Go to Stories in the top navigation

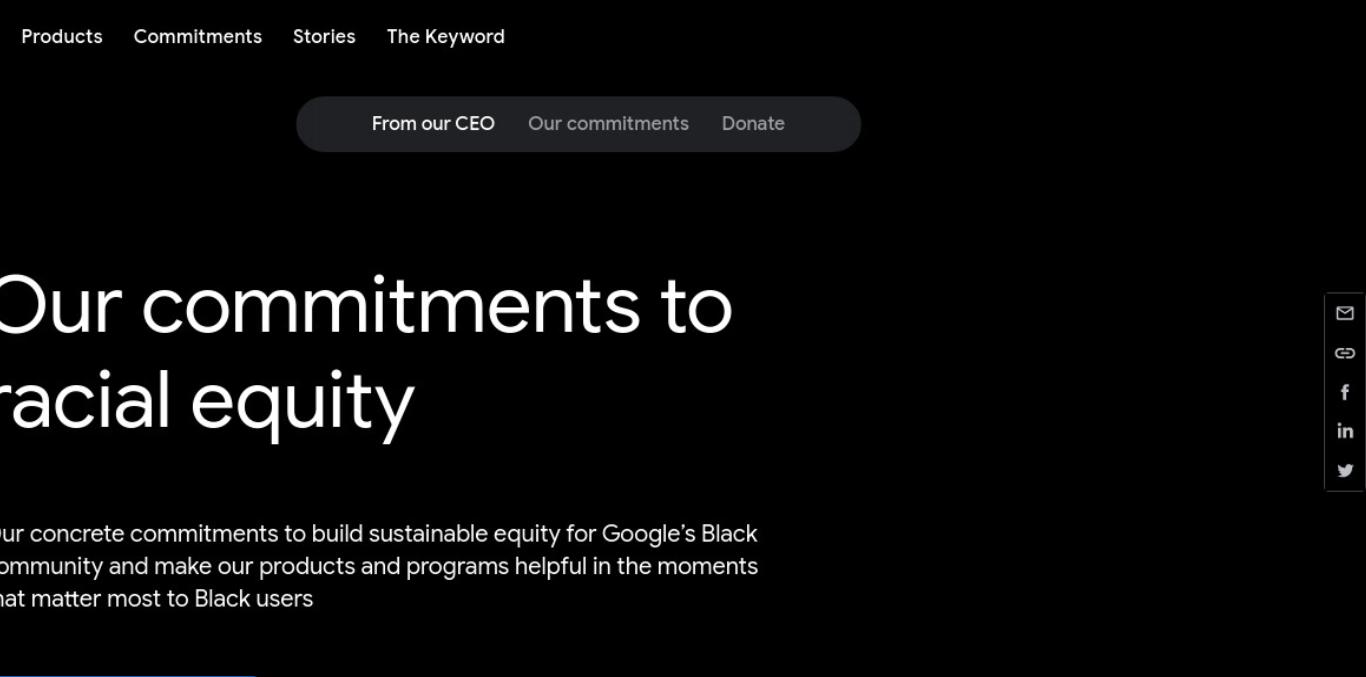(324, 36)
